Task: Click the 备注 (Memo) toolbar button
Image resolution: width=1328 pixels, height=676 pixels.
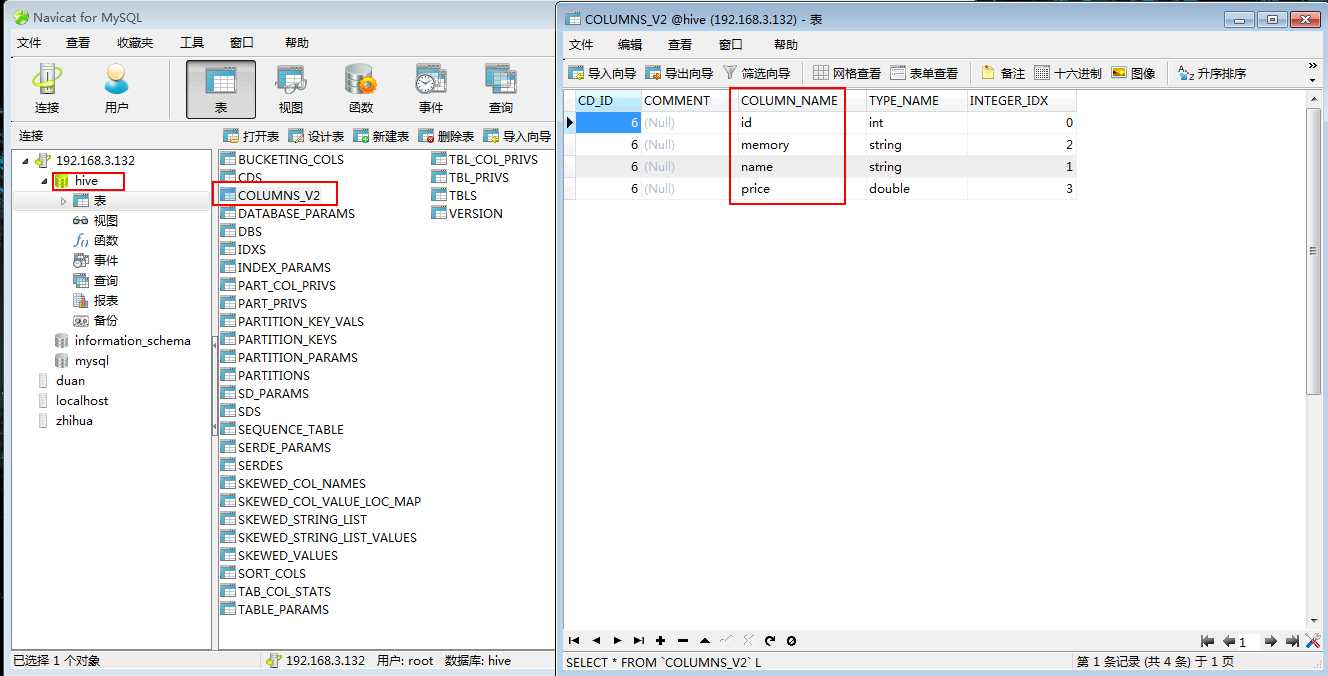Action: [1003, 73]
